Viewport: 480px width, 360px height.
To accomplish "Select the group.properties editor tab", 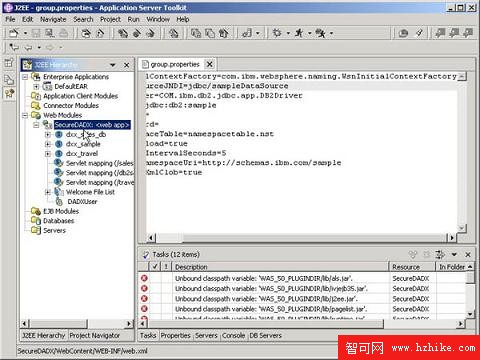I will 175,64.
